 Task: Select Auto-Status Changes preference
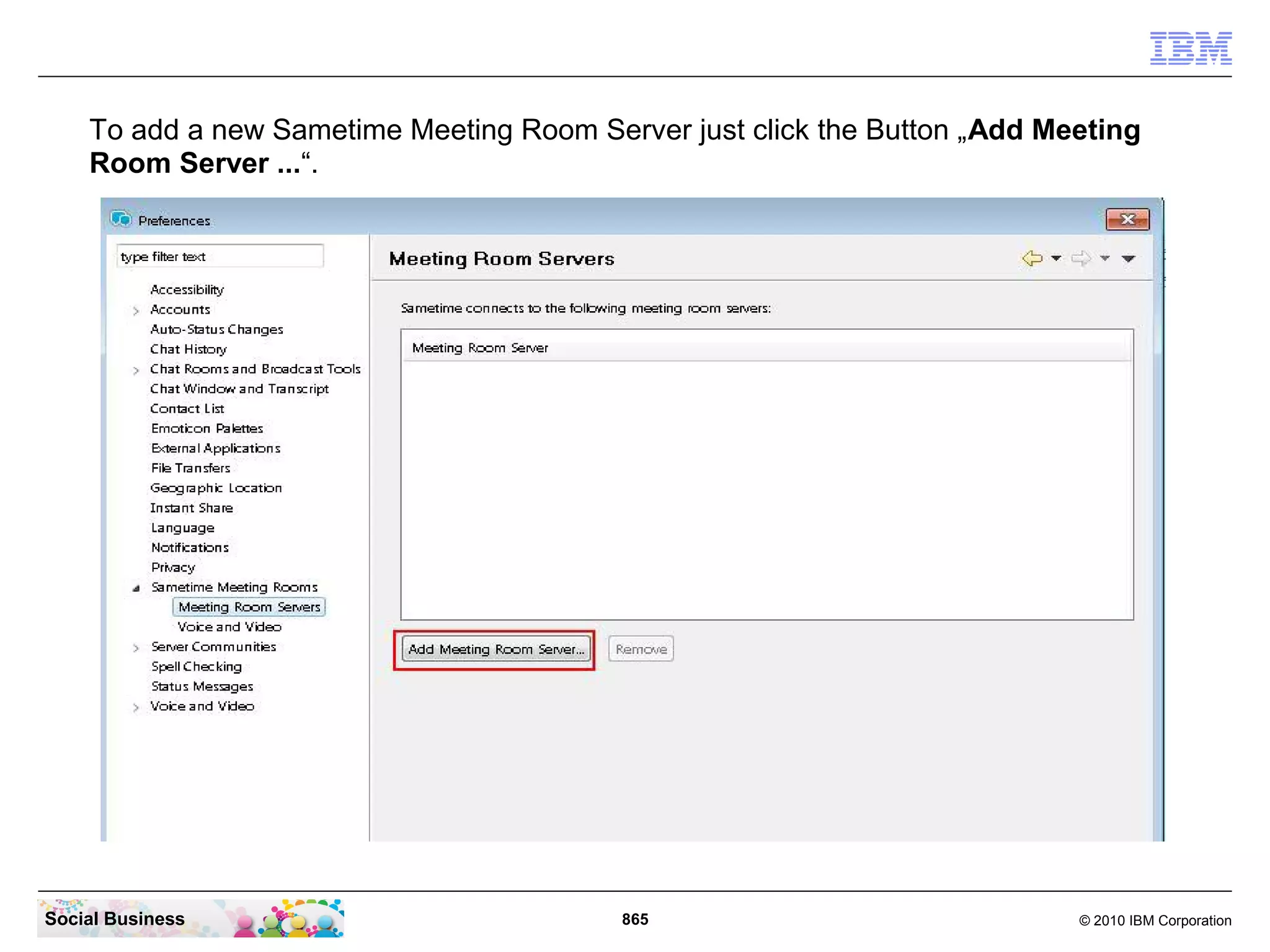tap(216, 329)
